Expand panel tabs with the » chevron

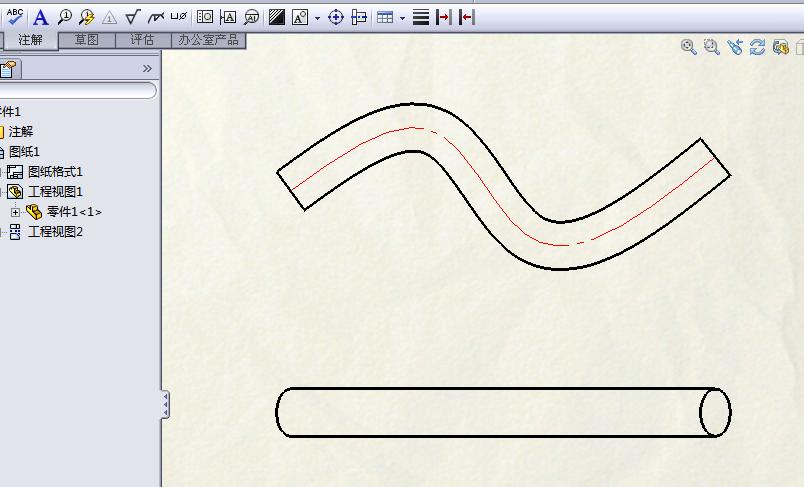pyautogui.click(x=147, y=69)
